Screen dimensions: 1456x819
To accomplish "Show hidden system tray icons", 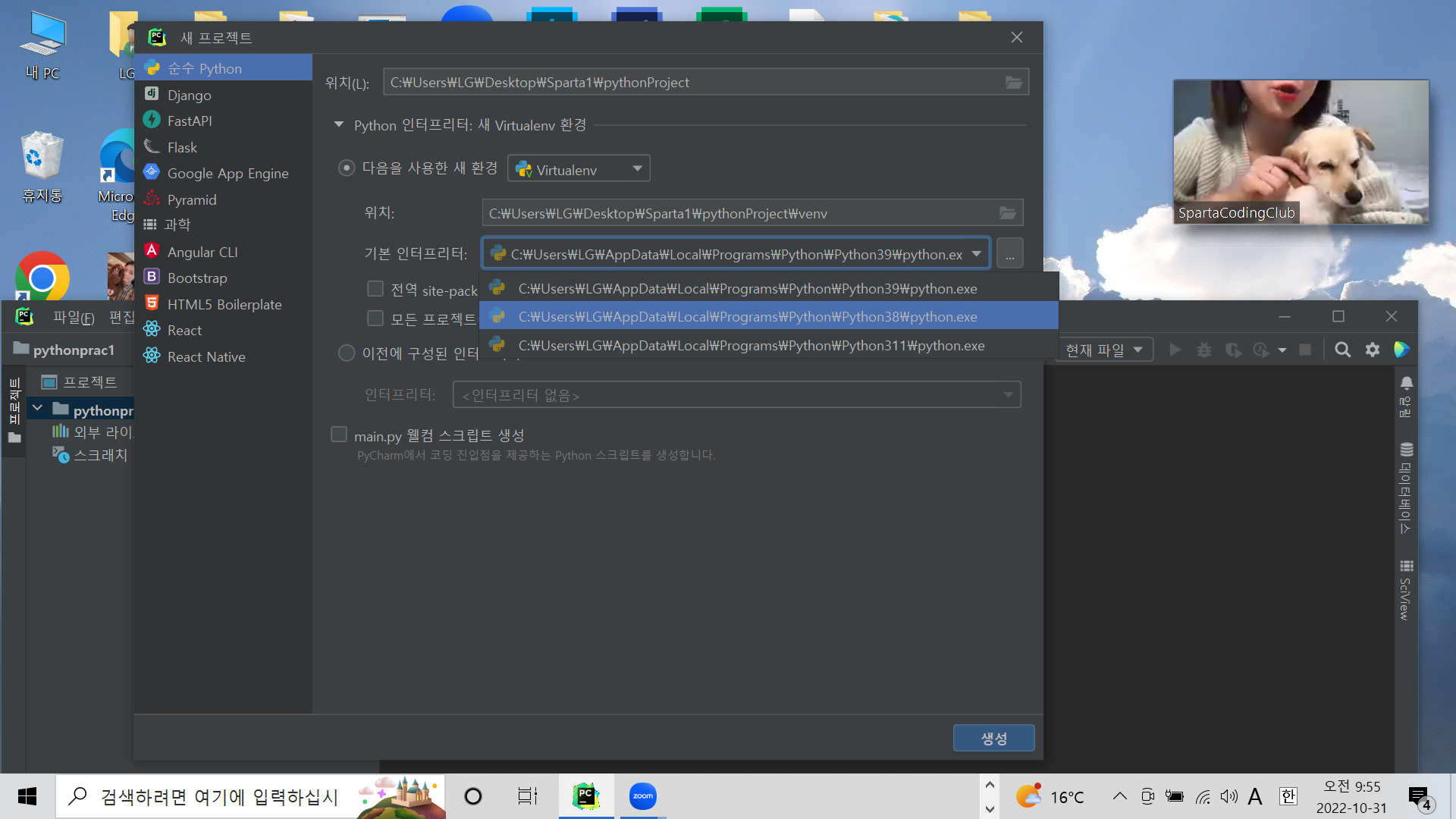I will click(x=1119, y=796).
